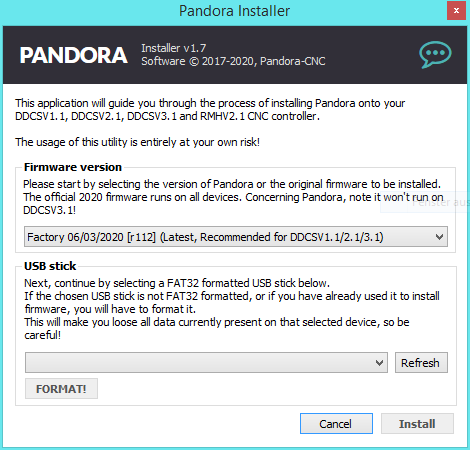Screen dimensions: 470x450
Task: Open the chat speech bubble icon
Action: [x=435, y=55]
